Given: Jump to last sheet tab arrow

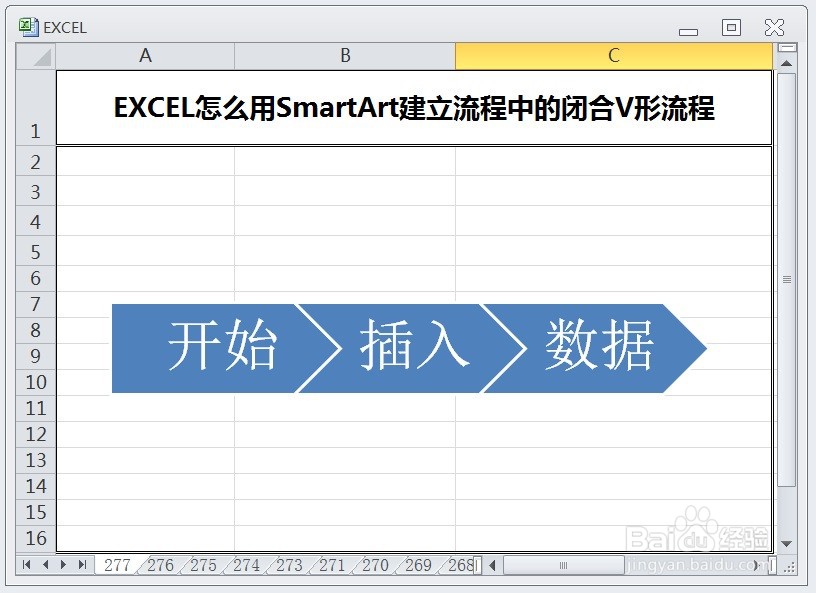Looking at the screenshot, I should (82, 565).
